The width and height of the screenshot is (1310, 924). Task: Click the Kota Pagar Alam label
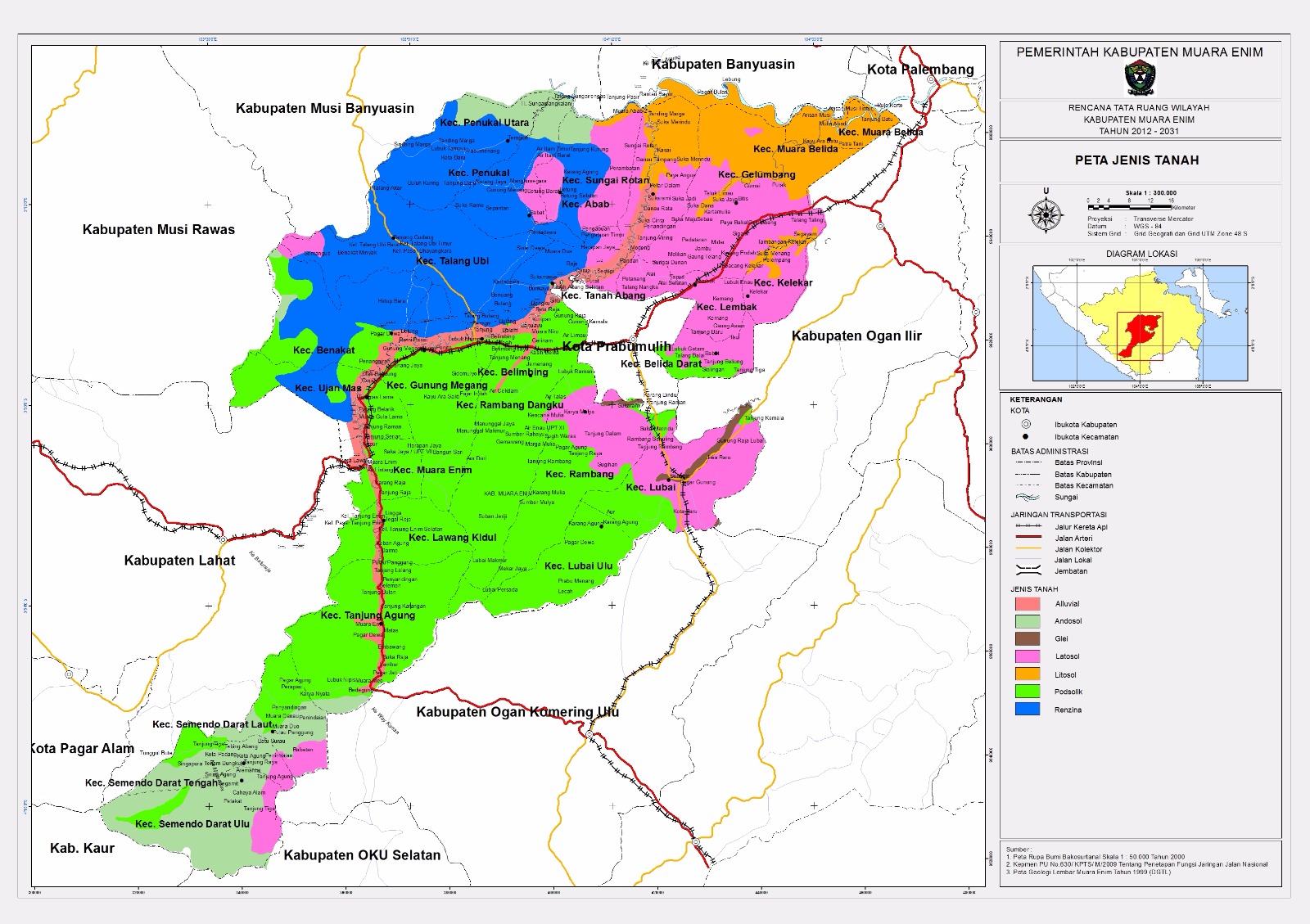[83, 748]
